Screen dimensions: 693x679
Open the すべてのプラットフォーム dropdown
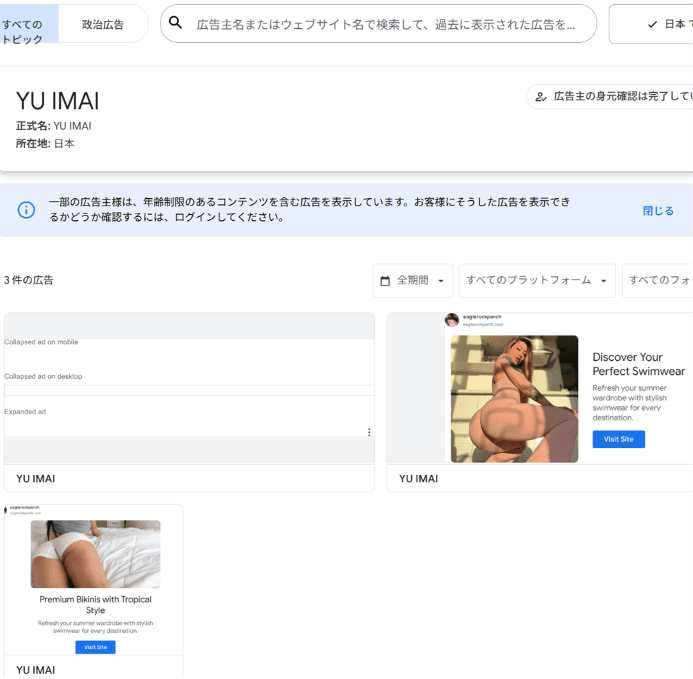click(537, 281)
